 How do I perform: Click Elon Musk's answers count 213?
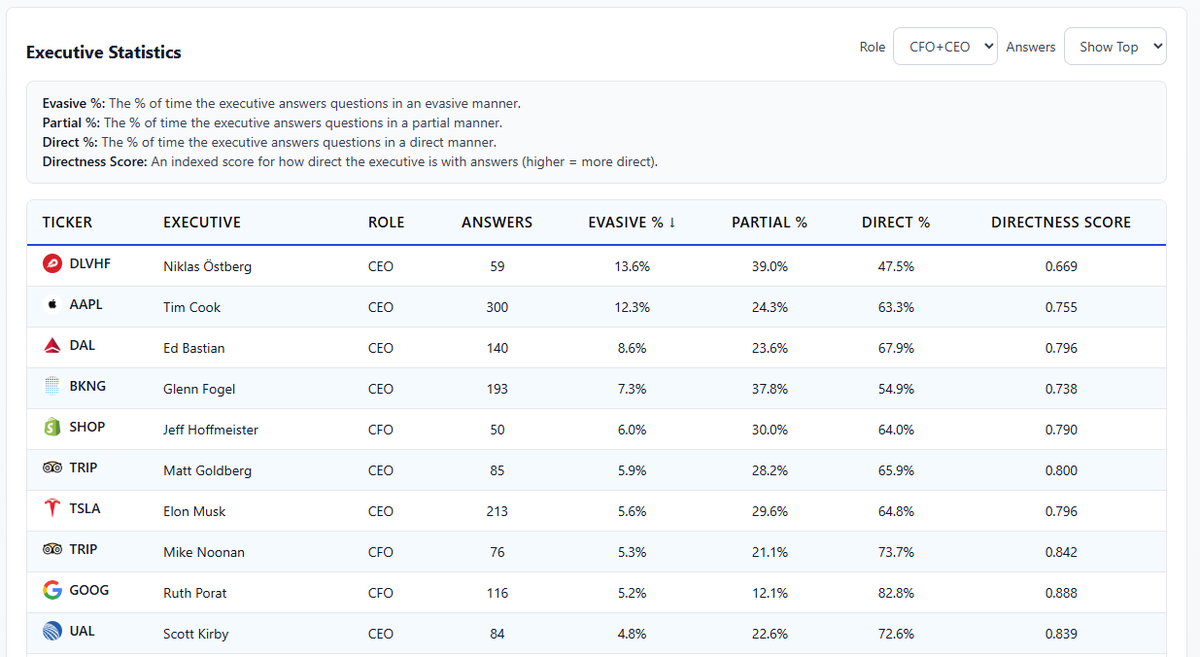[497, 512]
